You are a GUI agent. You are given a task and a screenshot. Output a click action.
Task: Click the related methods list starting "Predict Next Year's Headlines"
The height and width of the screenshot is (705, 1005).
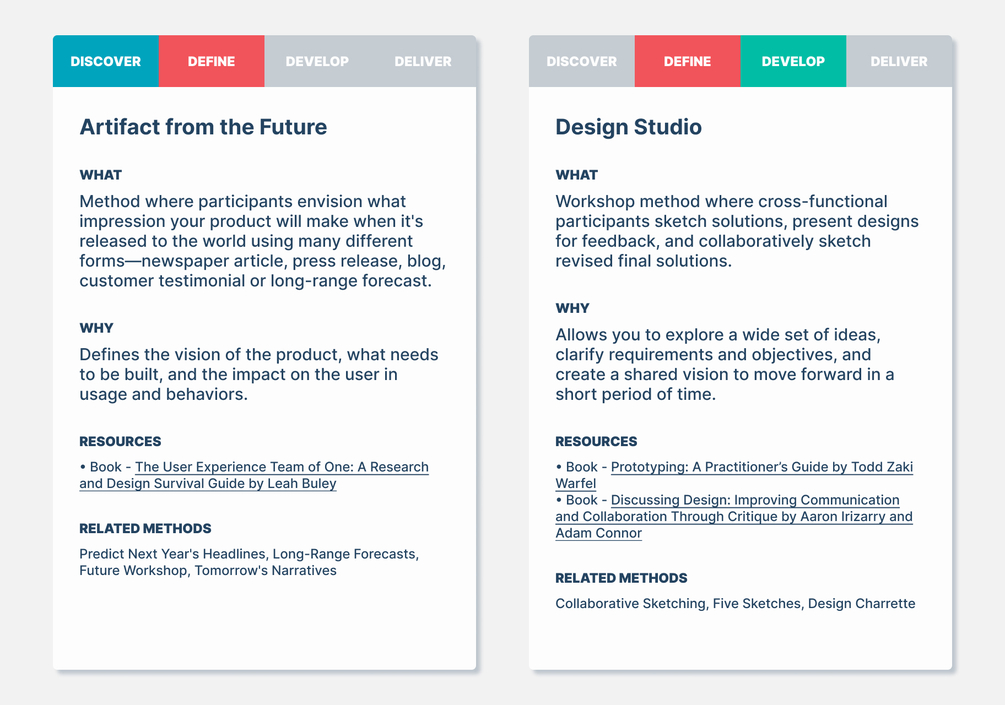249,562
